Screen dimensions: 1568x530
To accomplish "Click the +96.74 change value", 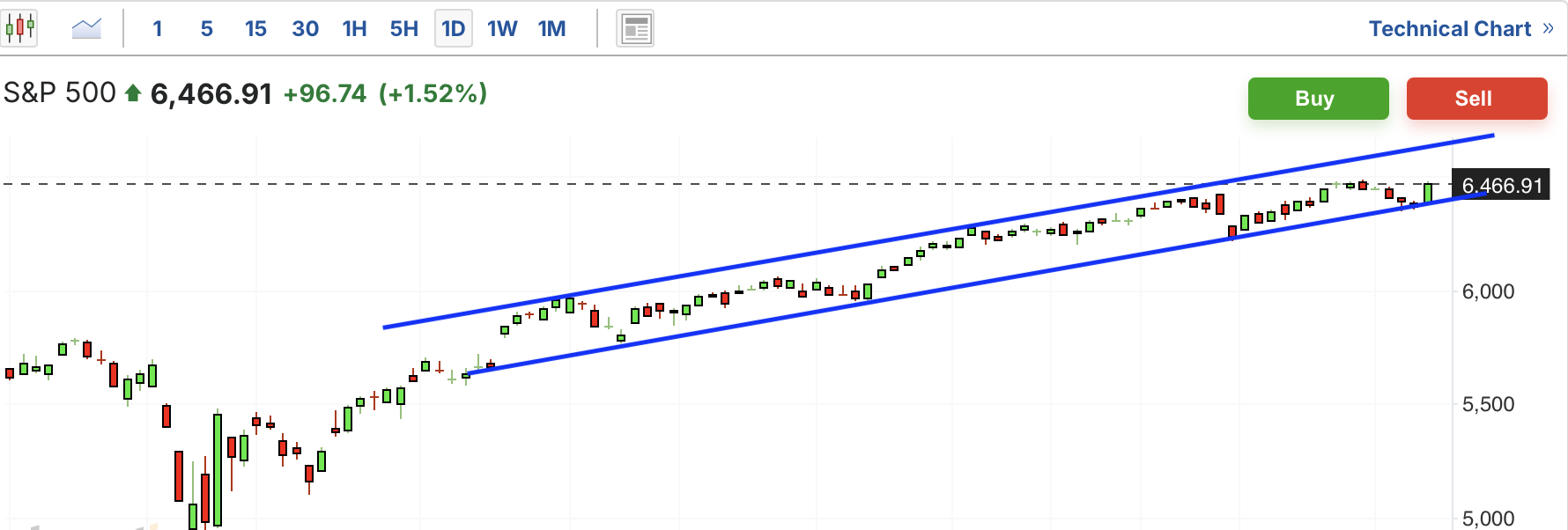I will (x=325, y=93).
